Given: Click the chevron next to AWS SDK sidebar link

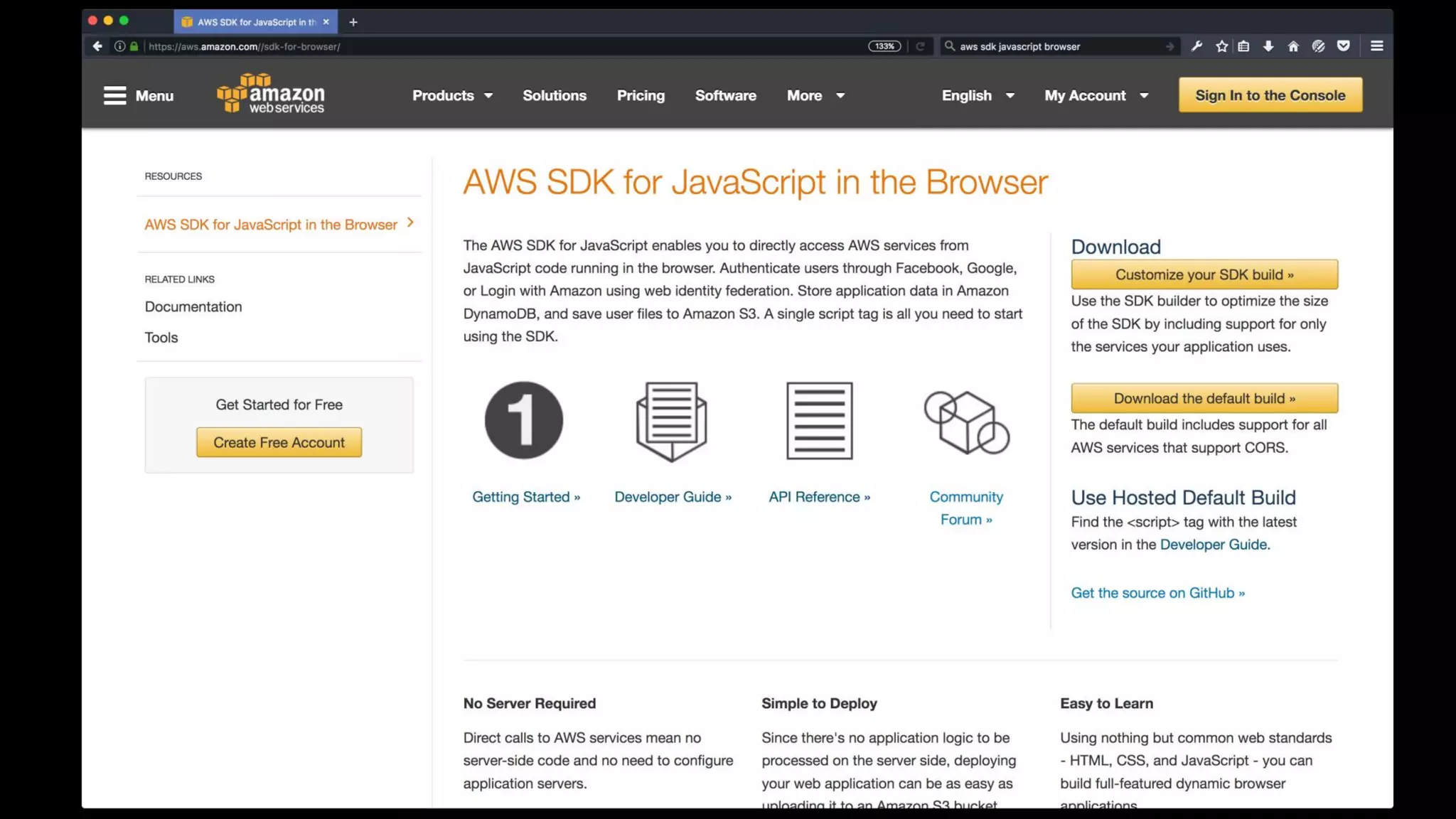Looking at the screenshot, I should tap(410, 223).
